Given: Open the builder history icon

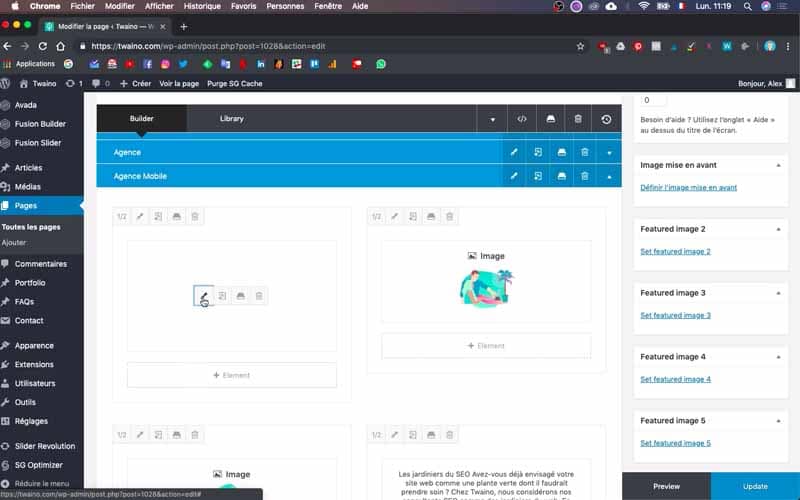Looking at the screenshot, I should click(606, 119).
